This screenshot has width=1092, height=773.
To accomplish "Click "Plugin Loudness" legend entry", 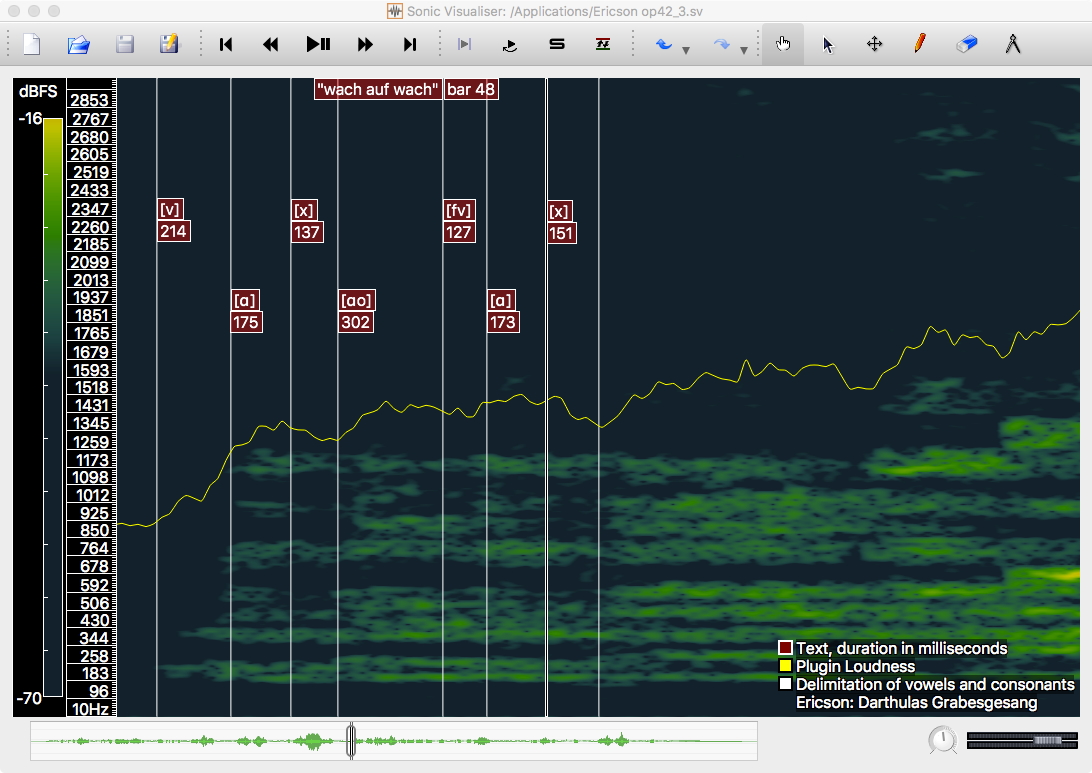I will click(855, 666).
